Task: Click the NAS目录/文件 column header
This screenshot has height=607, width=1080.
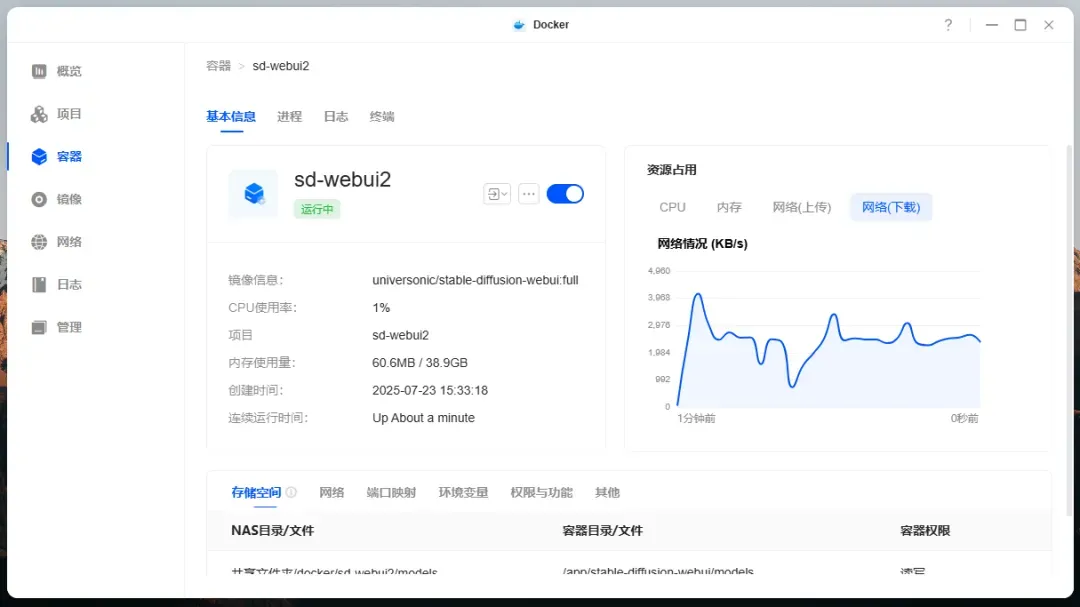Action: point(273,531)
